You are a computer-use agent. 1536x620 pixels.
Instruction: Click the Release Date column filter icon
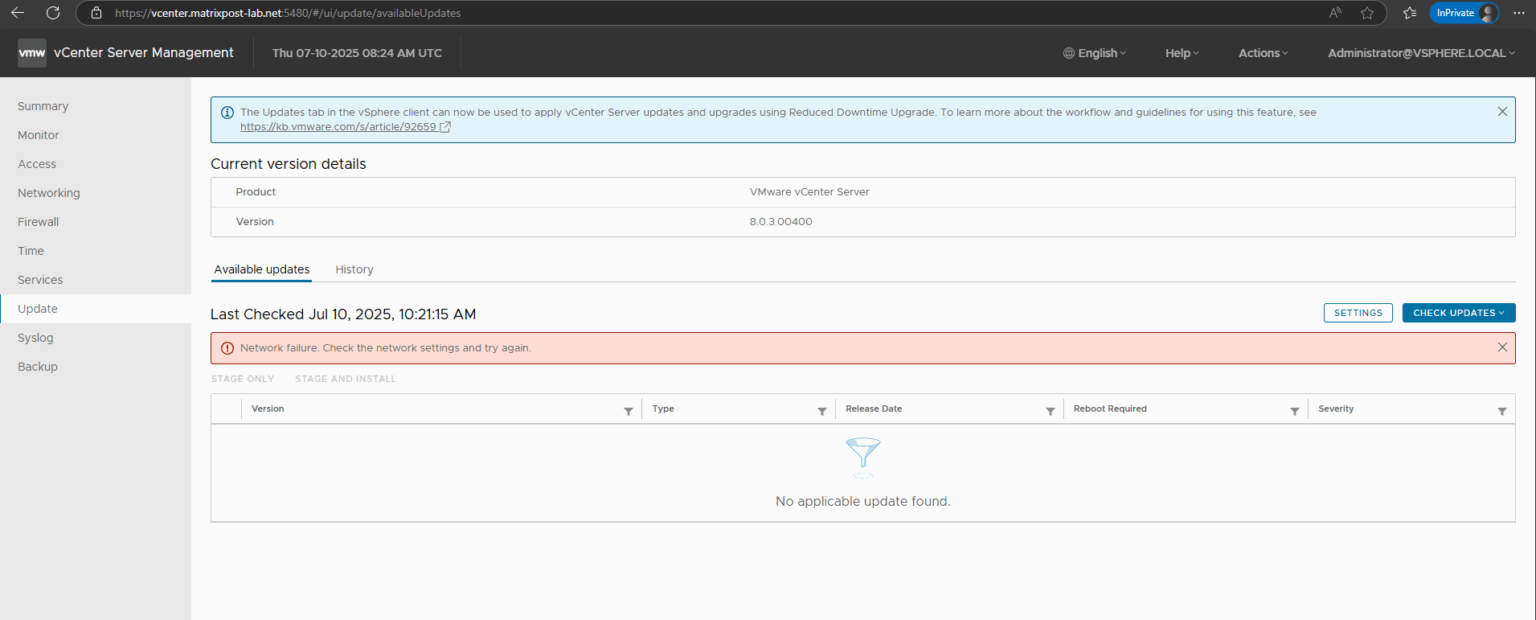coord(1049,409)
